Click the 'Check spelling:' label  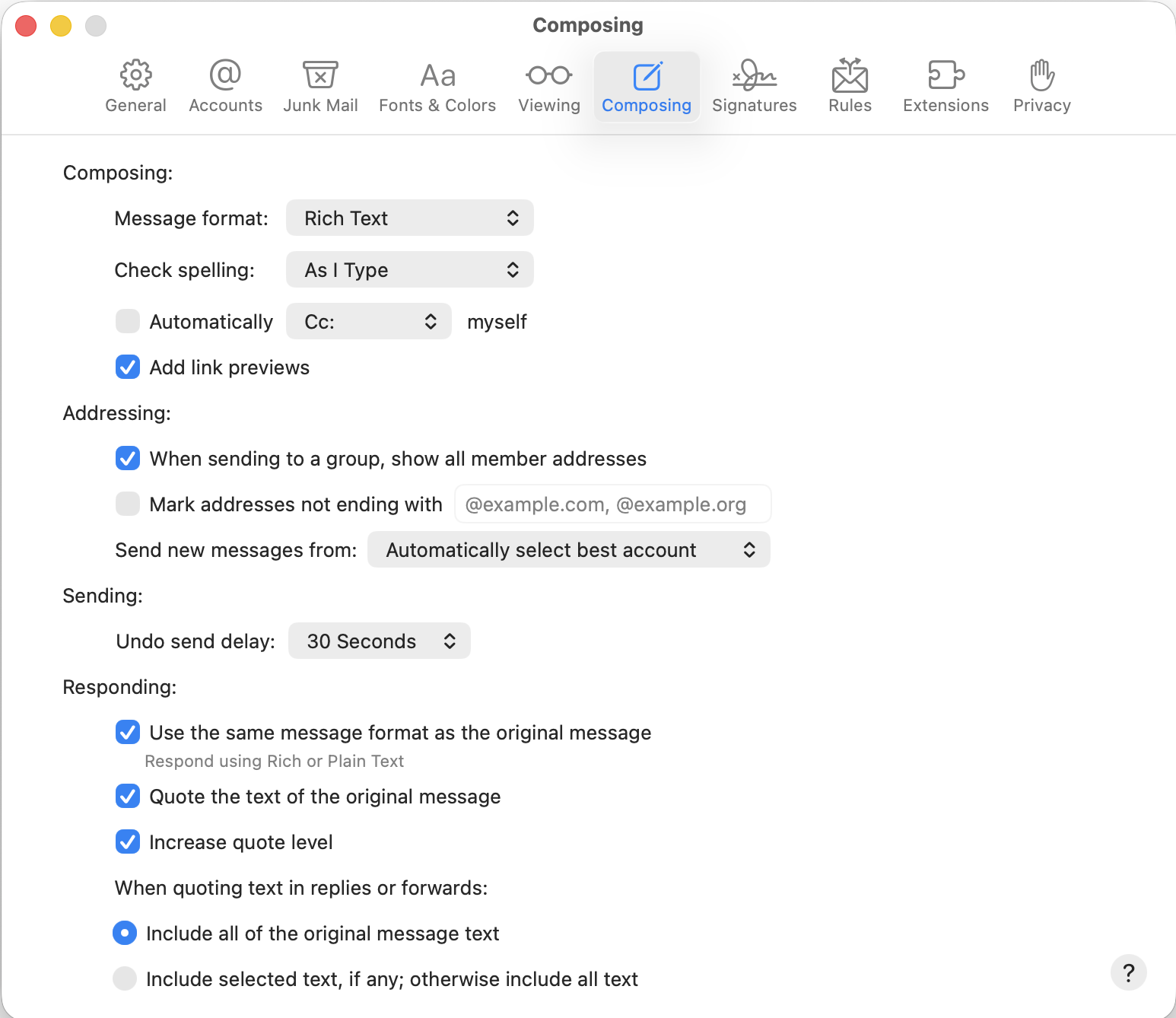pos(185,270)
